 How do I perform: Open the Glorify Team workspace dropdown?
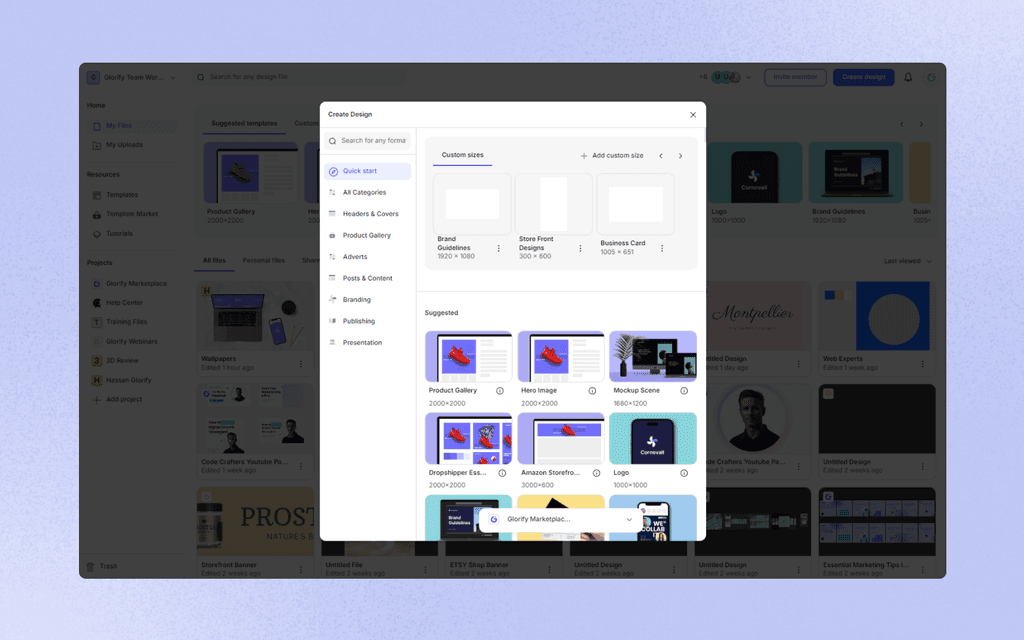(x=133, y=77)
